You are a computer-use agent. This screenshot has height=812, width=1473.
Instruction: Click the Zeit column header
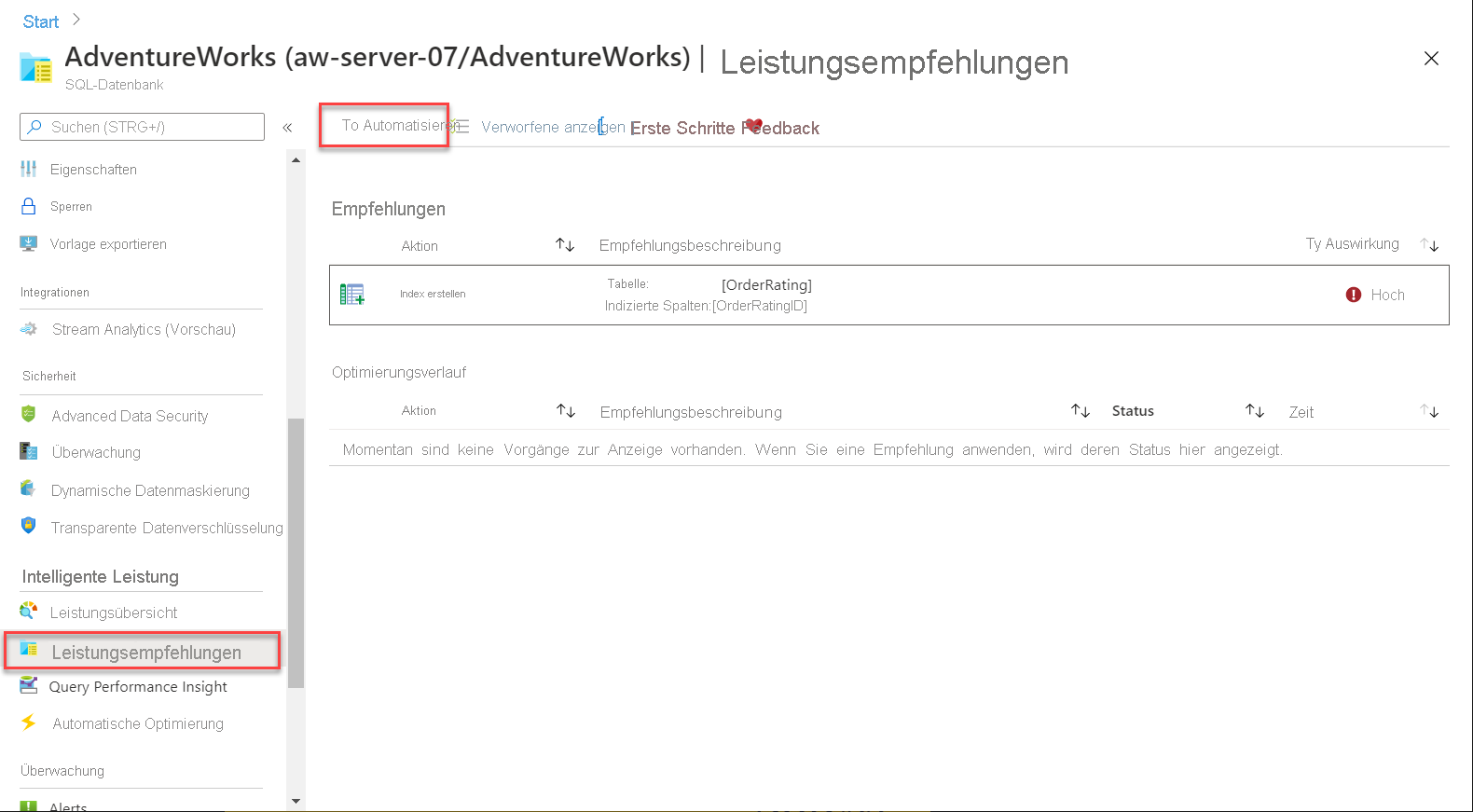point(1301,412)
